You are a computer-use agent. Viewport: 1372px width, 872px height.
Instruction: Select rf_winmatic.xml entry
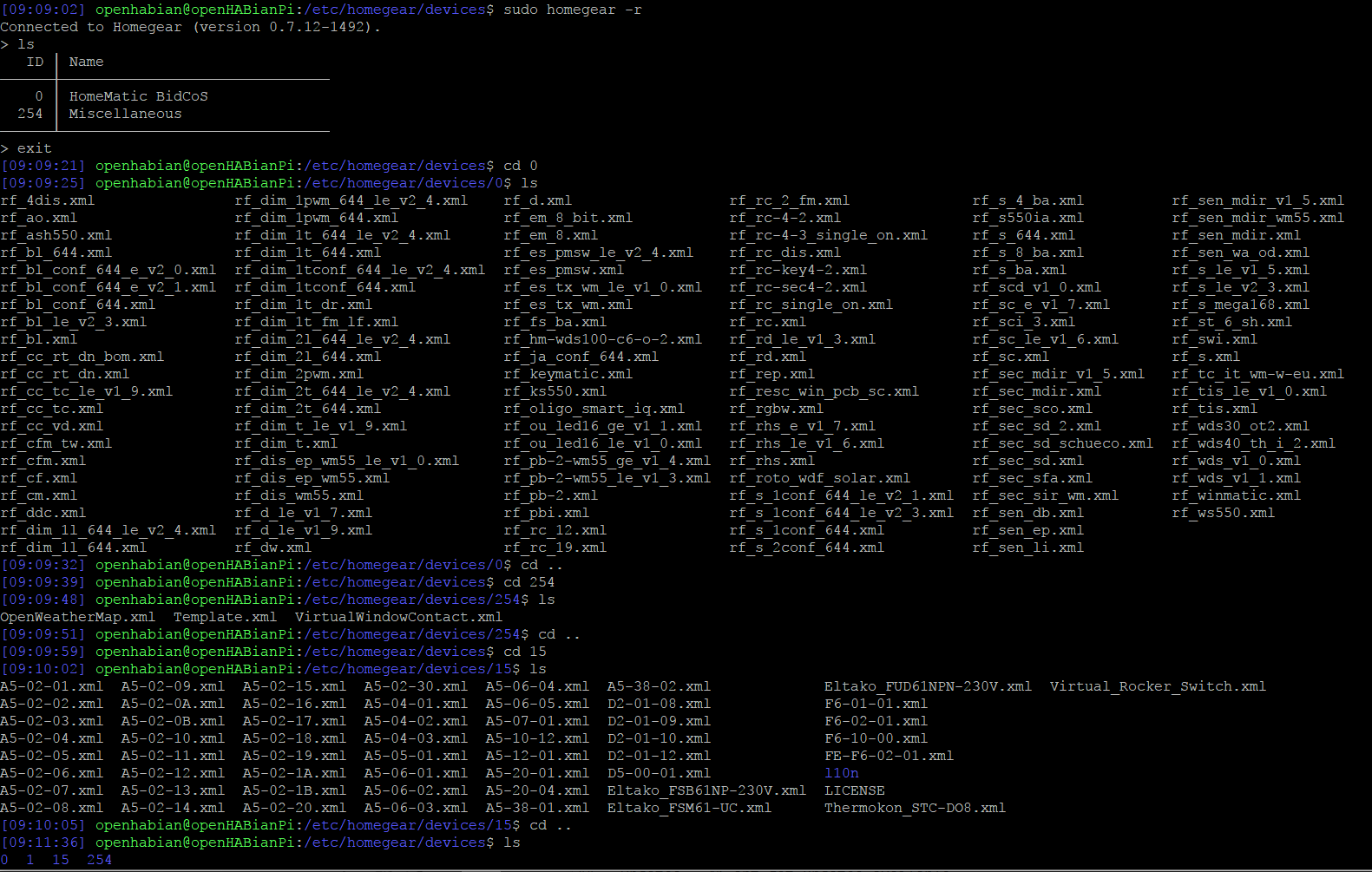1237,495
